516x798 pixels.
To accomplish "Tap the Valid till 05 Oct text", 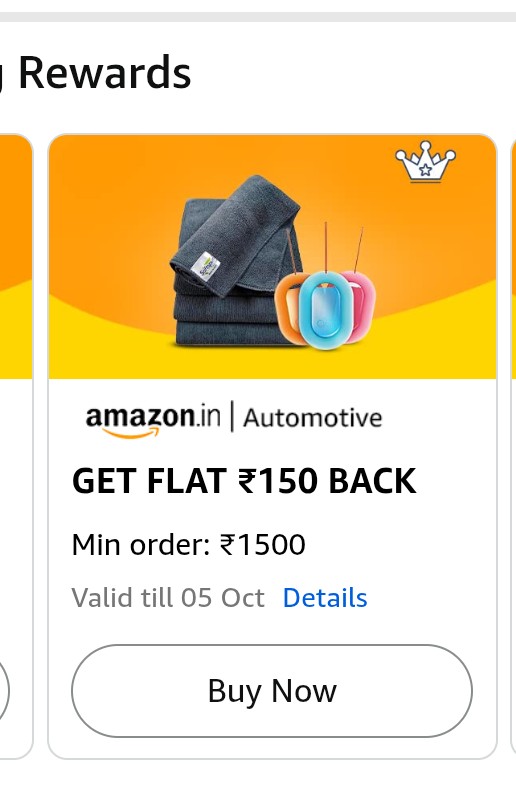I will pyautogui.click(x=168, y=597).
